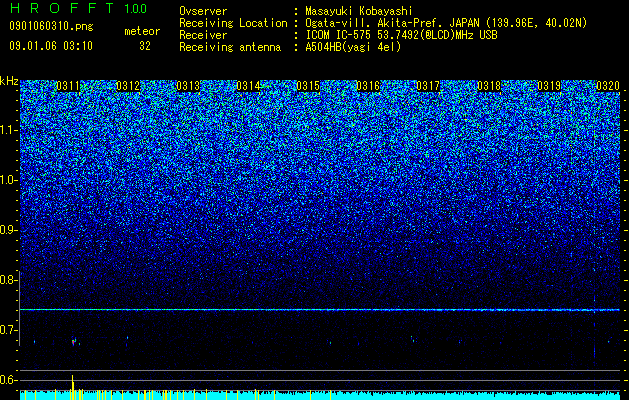The height and width of the screenshot is (400, 629).
Task: Select the 0901060310.png filename text
Action: [x=51, y=26]
